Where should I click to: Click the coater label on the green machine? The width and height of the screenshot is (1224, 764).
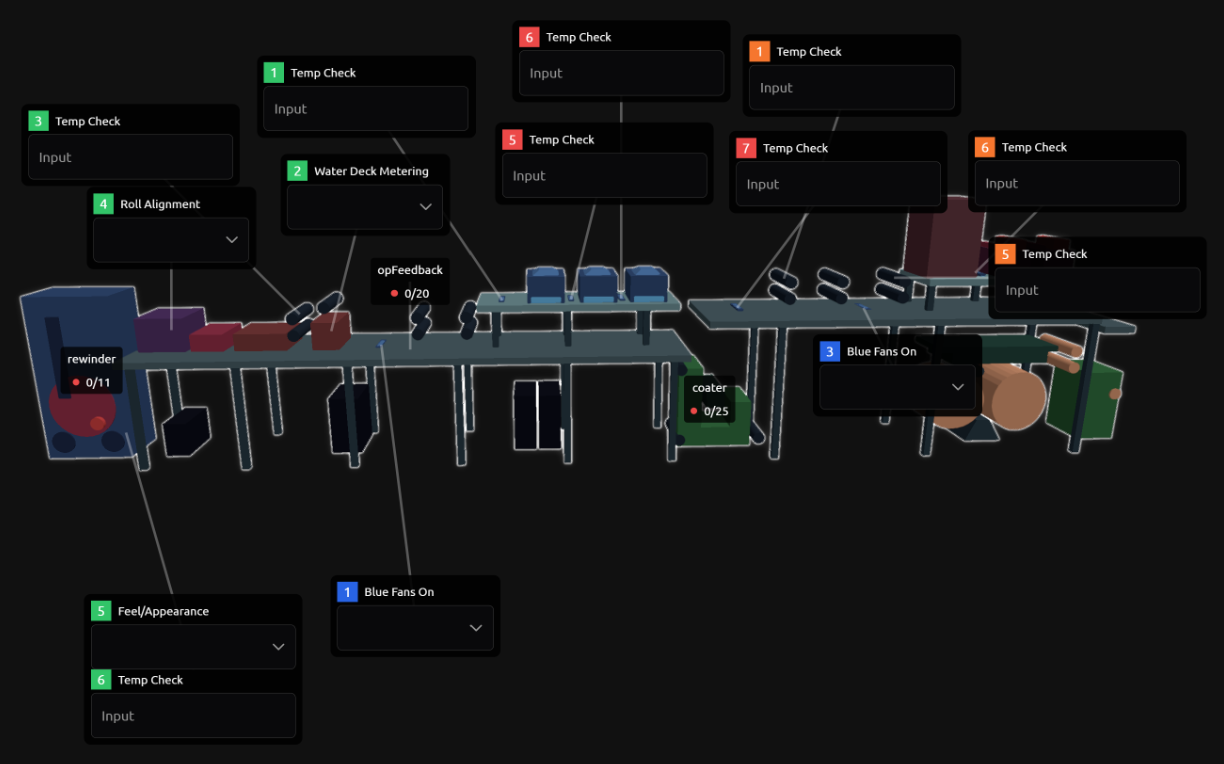pos(709,388)
